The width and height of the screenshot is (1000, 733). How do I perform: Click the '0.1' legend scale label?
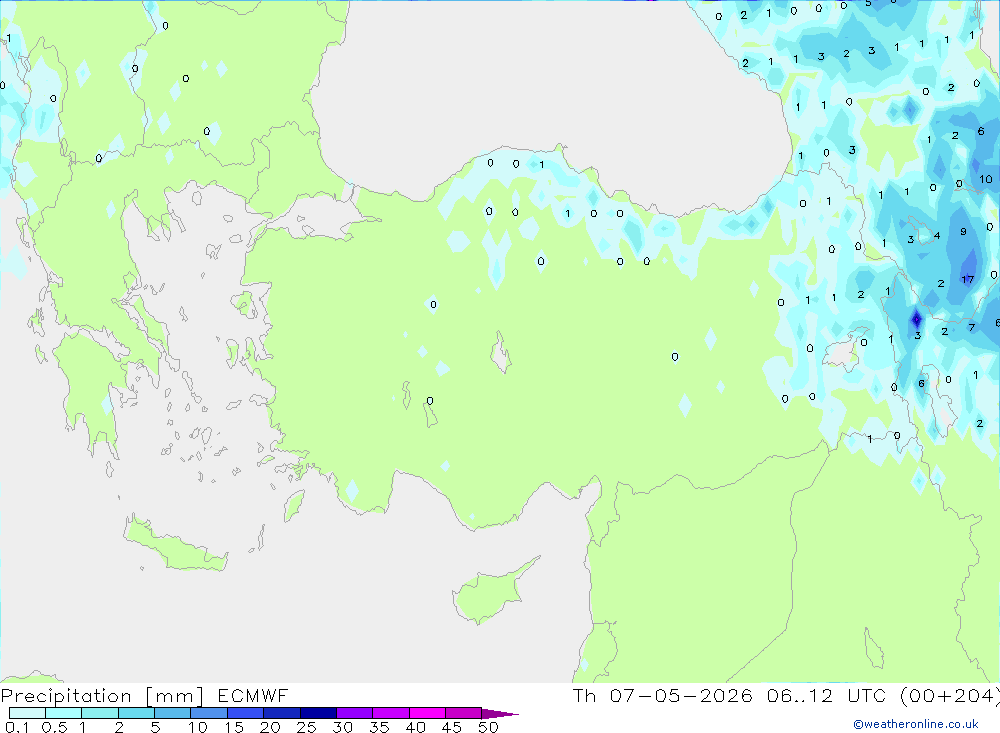coord(17,727)
